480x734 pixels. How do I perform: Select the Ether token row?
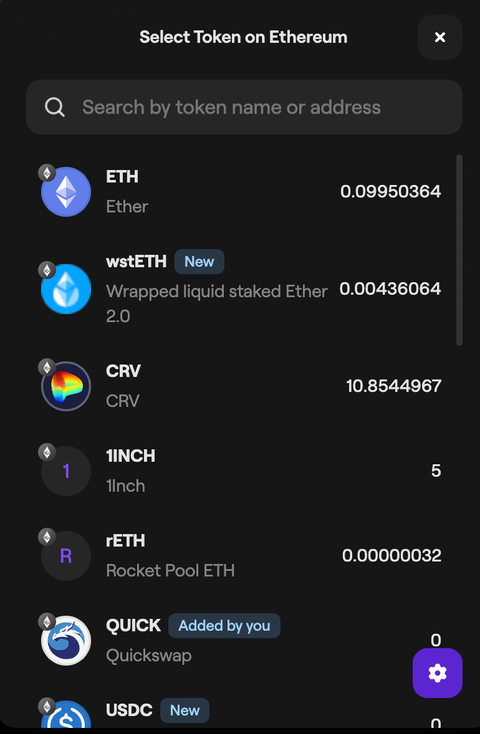click(x=241, y=192)
